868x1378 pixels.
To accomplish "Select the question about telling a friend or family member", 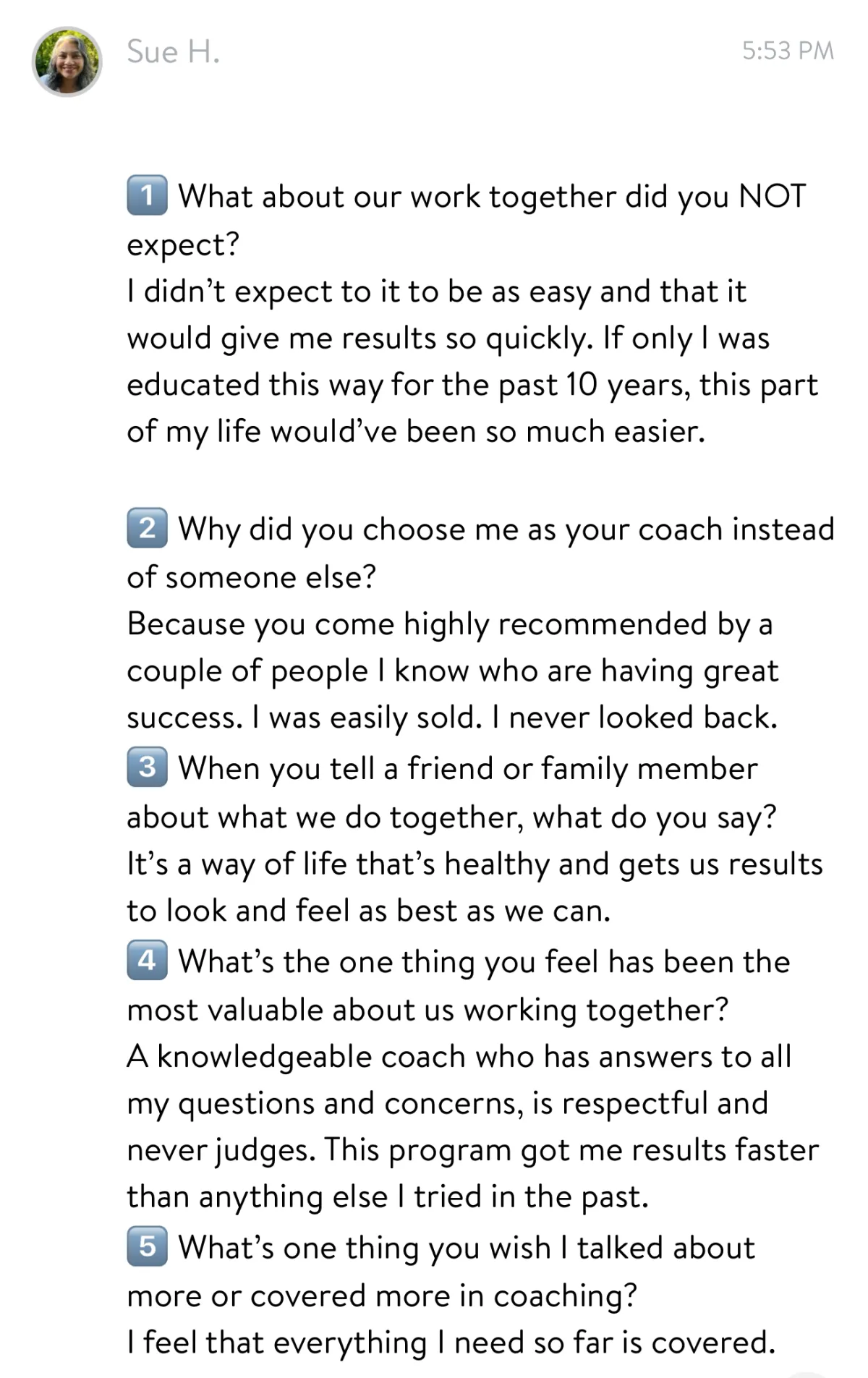I will tap(452, 792).
